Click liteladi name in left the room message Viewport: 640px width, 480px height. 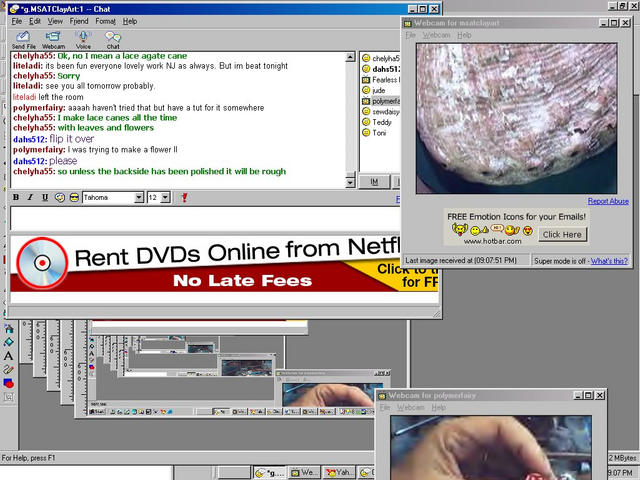24,97
